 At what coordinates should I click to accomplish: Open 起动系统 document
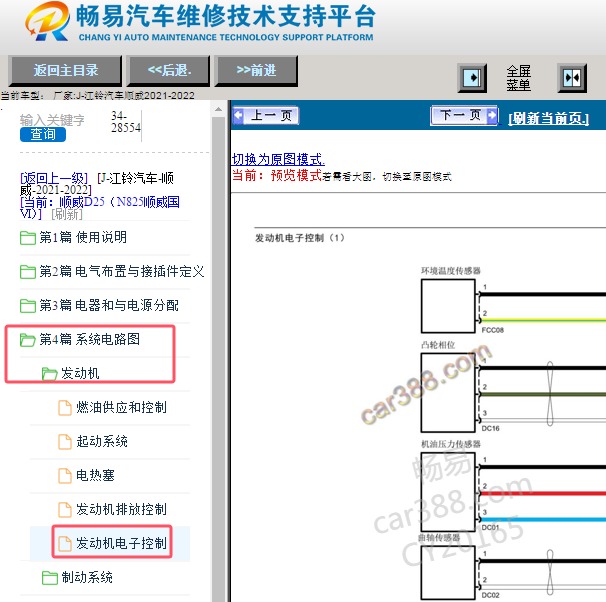click(102, 441)
